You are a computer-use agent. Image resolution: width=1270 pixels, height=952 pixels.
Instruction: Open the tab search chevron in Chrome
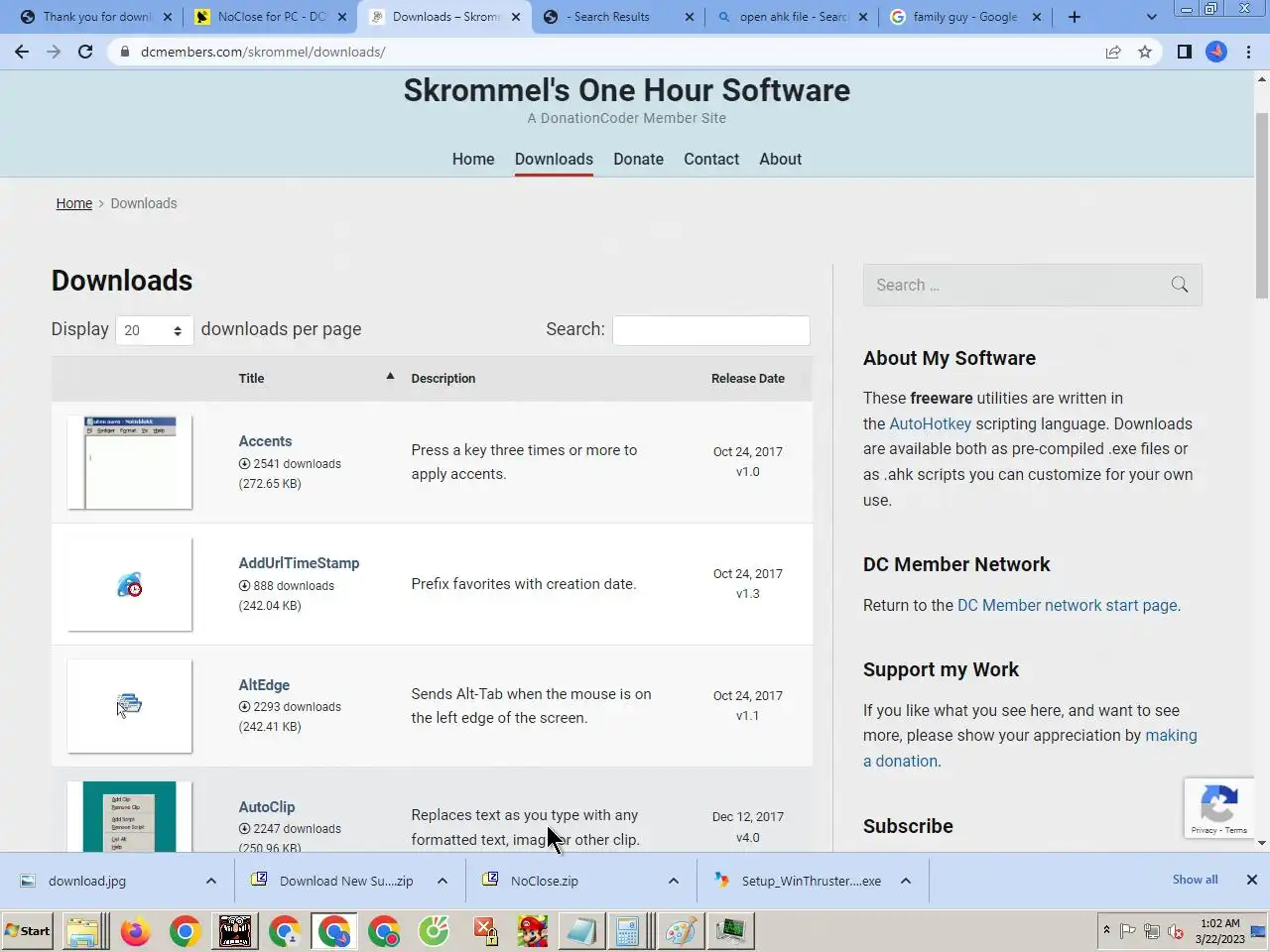click(x=1151, y=17)
